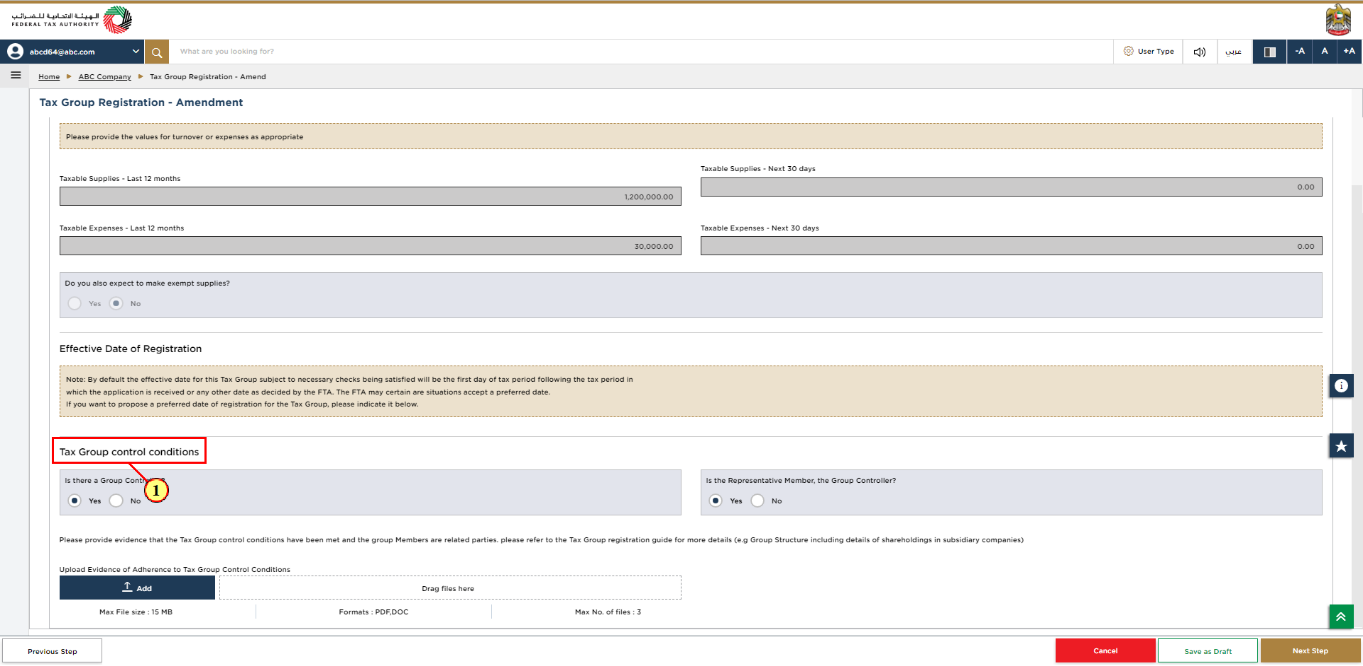Screen dimensions: 1363x666
Task: Select No for Representative Member is Group Controller
Action: tap(757, 500)
